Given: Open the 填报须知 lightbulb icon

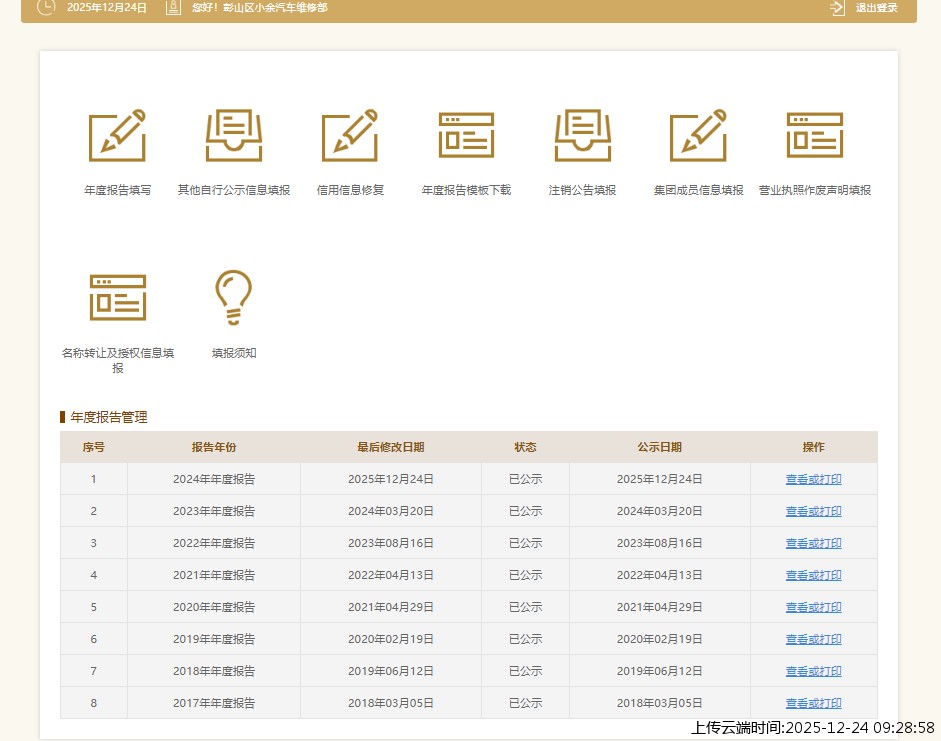Looking at the screenshot, I should [234, 298].
